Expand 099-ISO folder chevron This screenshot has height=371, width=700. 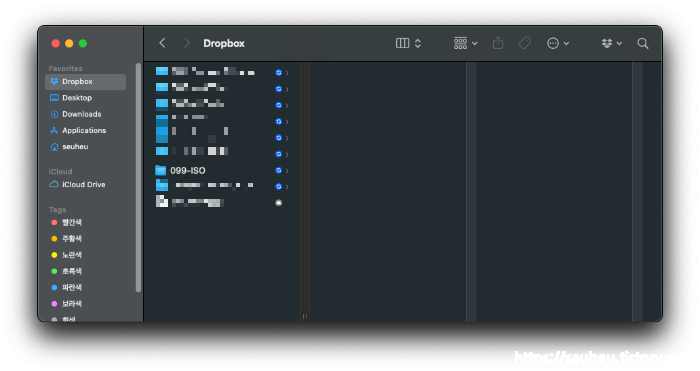[x=287, y=171]
